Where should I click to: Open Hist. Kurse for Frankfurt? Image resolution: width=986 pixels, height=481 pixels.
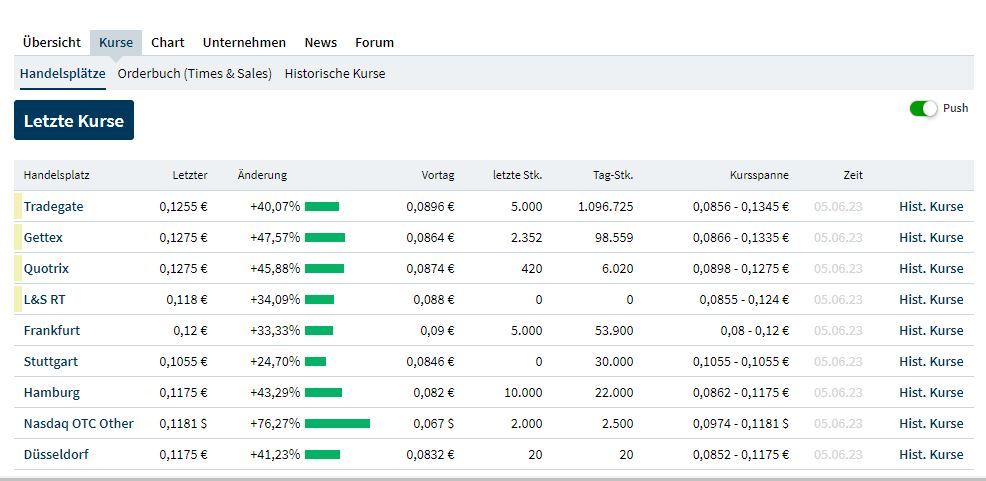(x=931, y=330)
